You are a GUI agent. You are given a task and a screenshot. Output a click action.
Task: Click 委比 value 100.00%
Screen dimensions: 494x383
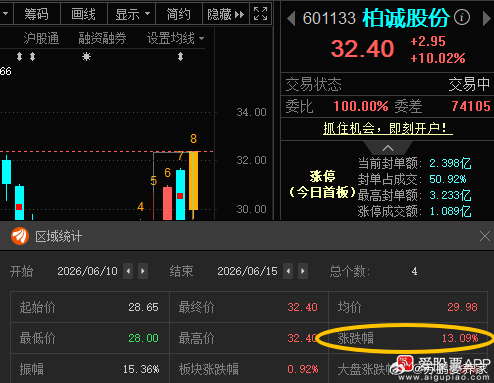point(361,106)
